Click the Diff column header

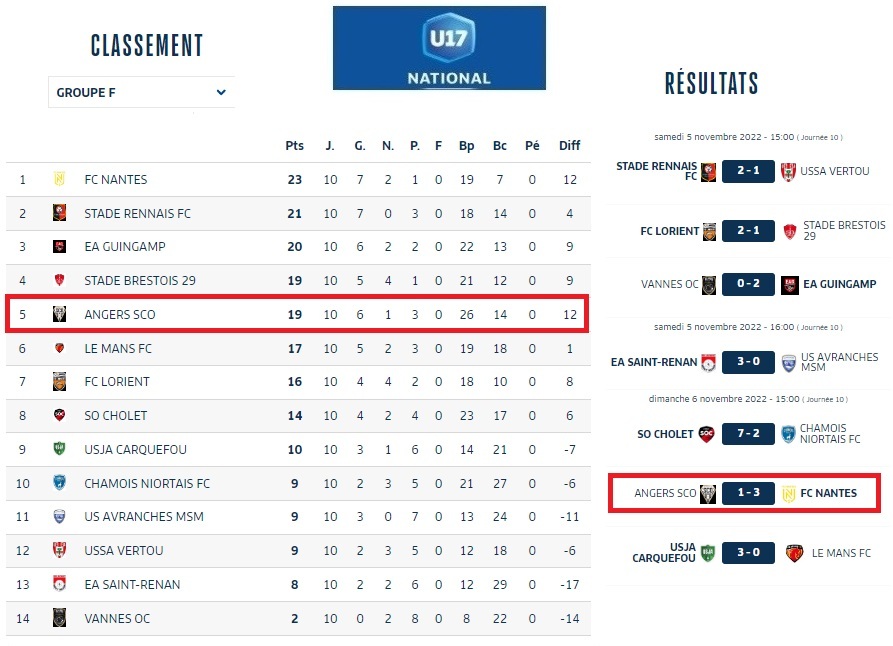(x=569, y=146)
